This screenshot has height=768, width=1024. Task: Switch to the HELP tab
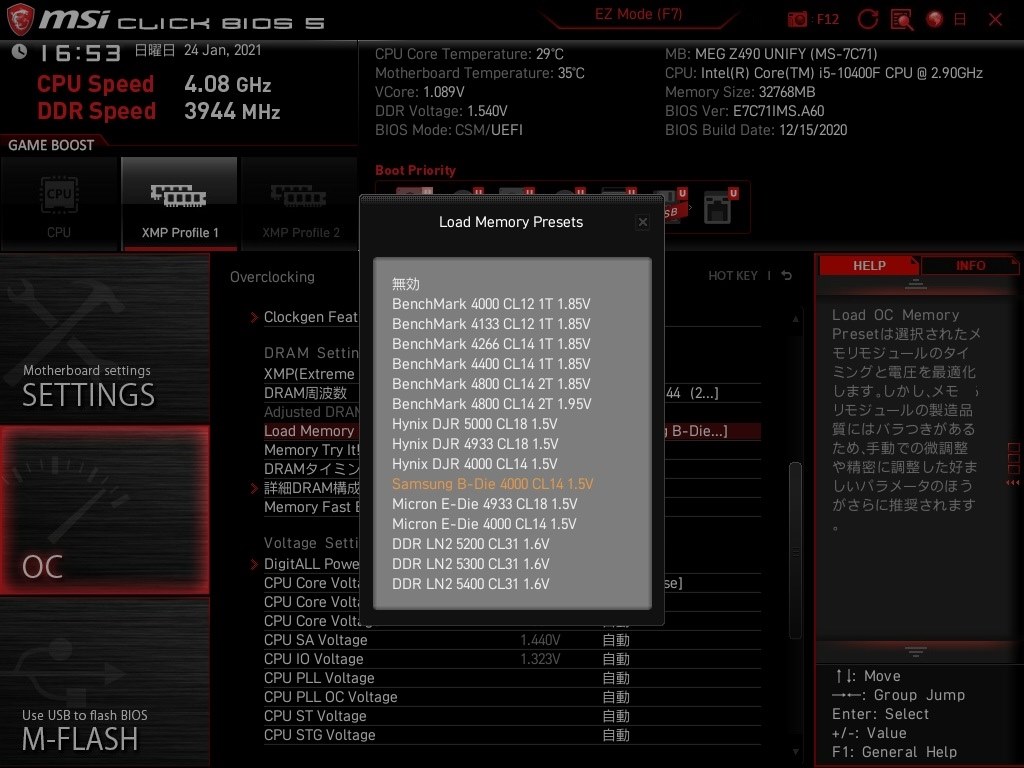(869, 266)
